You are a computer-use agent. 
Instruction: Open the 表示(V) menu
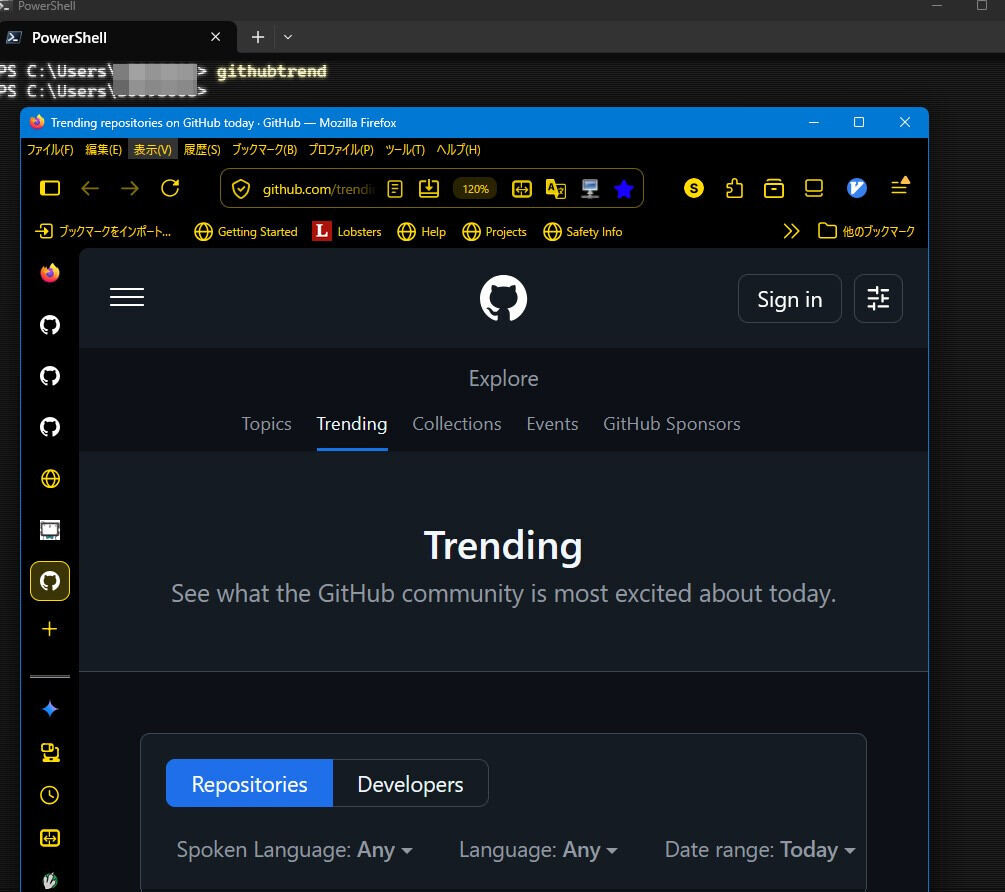[x=153, y=150]
